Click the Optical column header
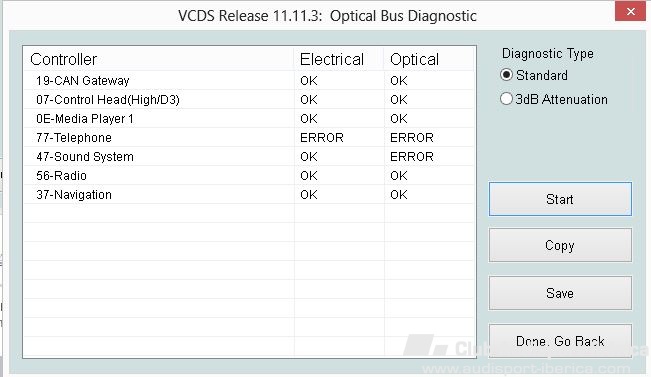Image resolution: width=651 pixels, height=377 pixels. click(429, 59)
